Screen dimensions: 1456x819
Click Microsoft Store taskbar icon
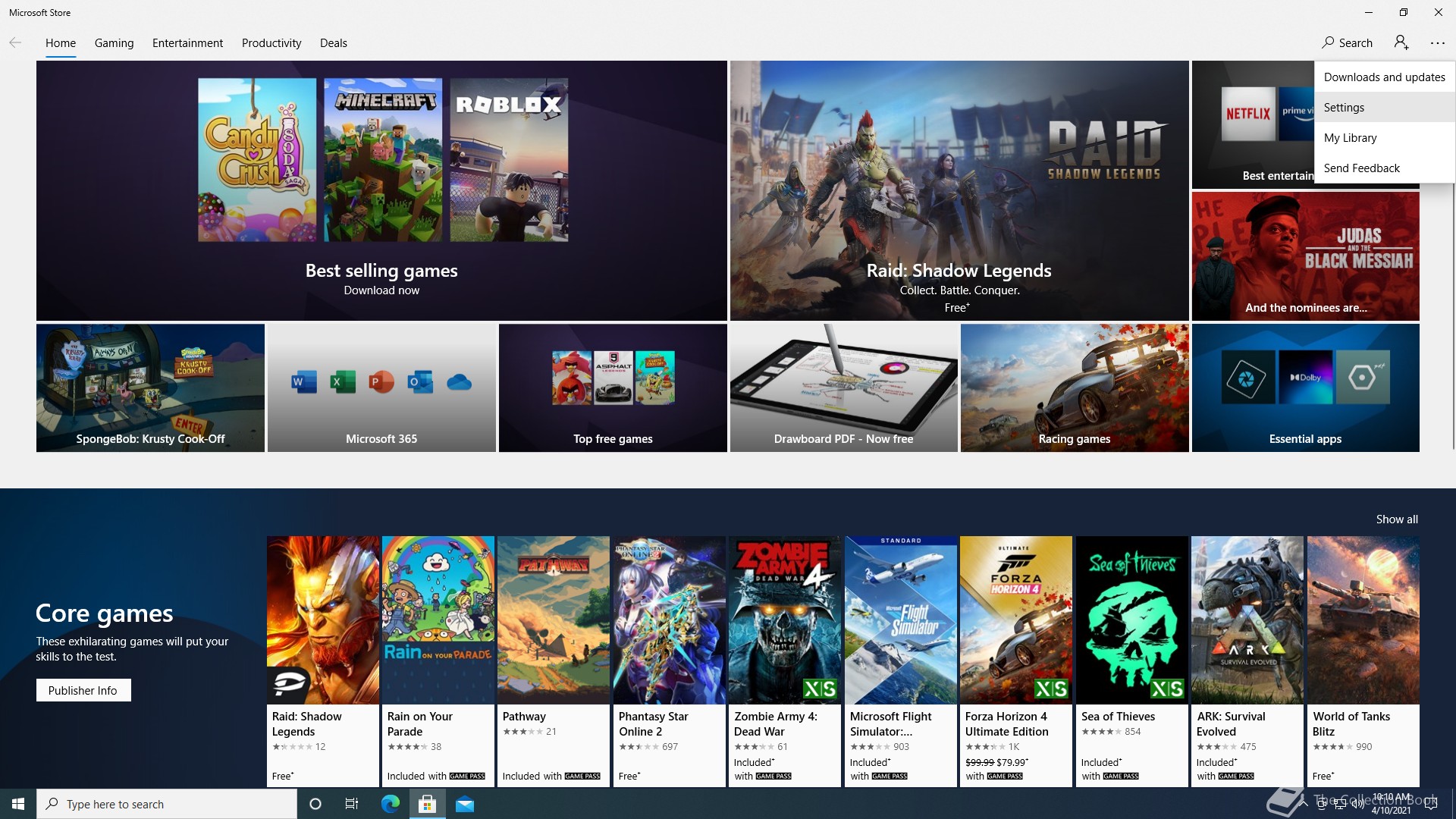428,804
